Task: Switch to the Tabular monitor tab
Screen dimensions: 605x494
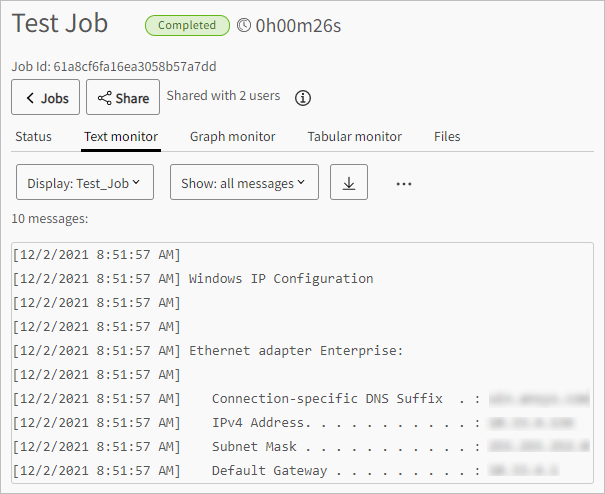Action: (x=355, y=136)
